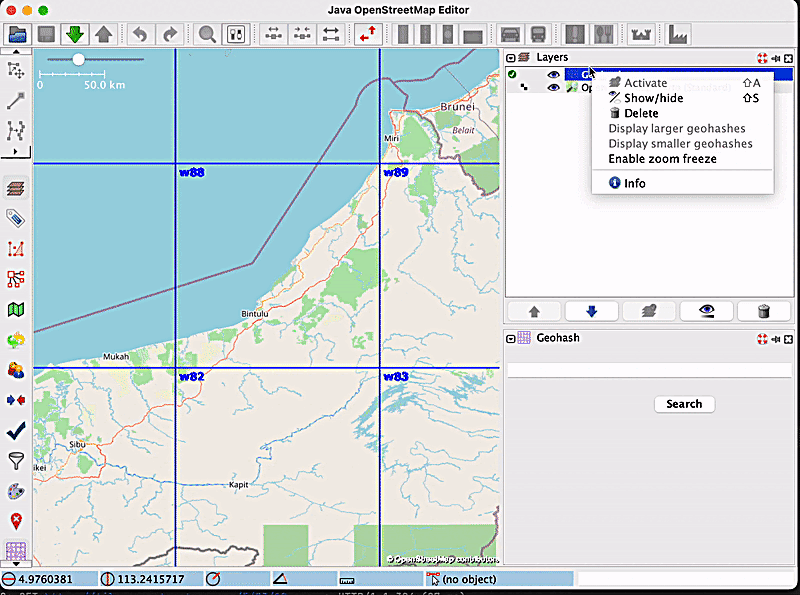Screen dimensions: 800x595
Task: Click the latitude value 4.9760381 in the status bar
Action: click(x=45, y=579)
